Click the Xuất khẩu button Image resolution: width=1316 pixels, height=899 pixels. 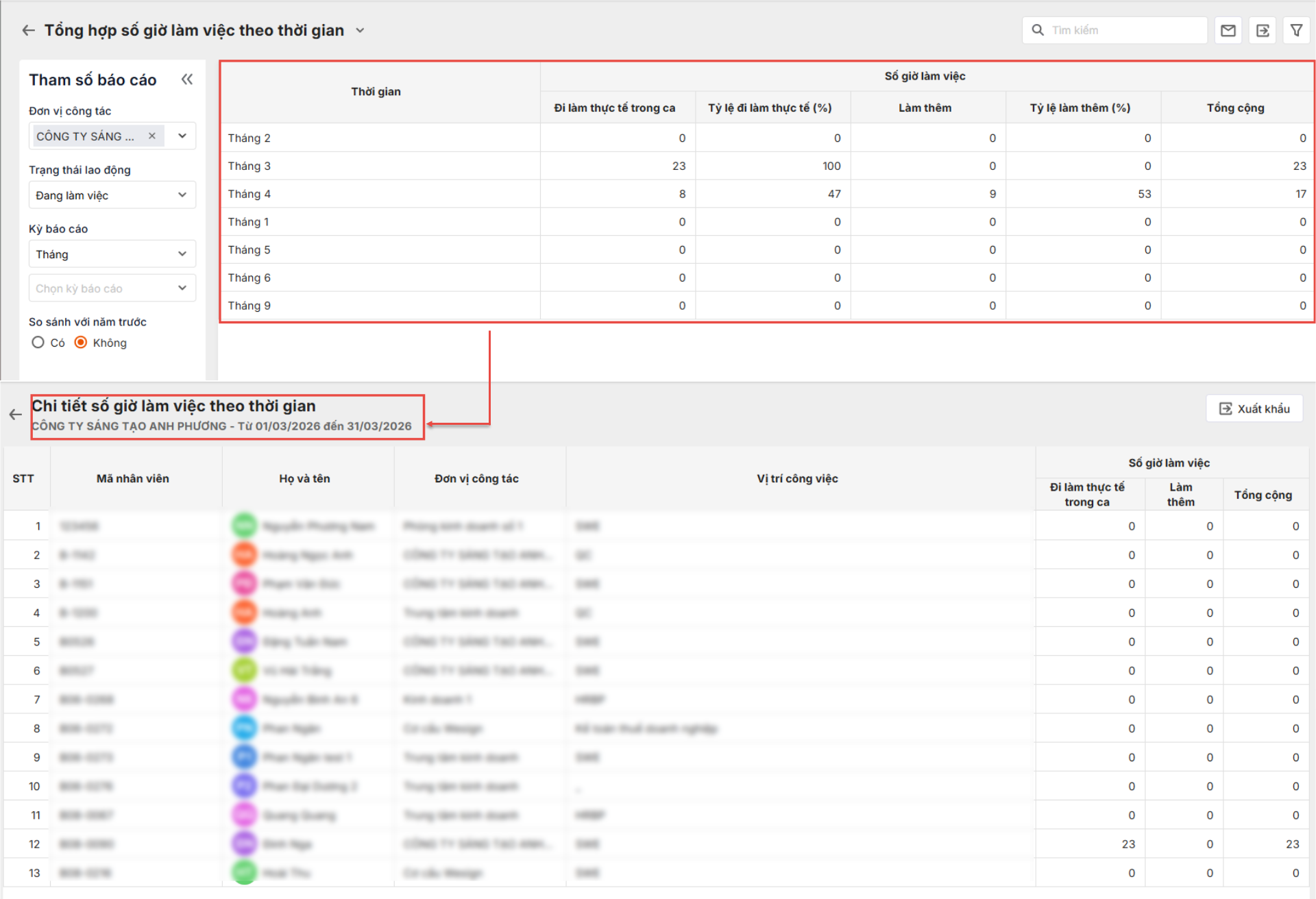click(1254, 409)
